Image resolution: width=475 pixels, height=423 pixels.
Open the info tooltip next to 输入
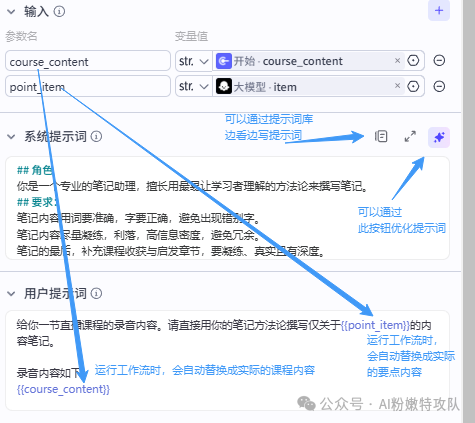(x=59, y=12)
